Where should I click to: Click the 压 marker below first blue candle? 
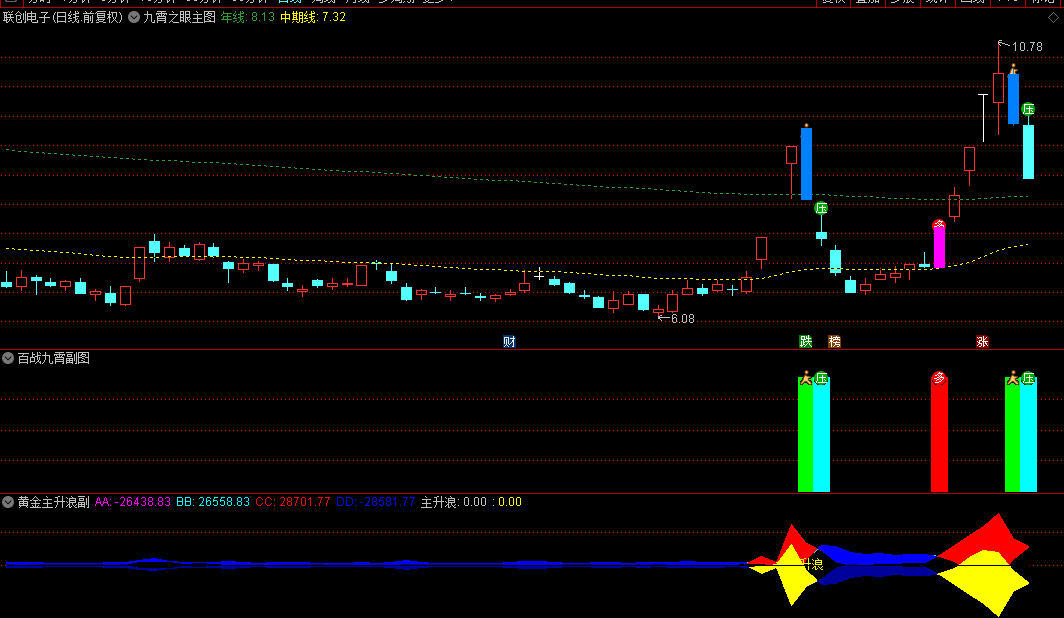(821, 208)
